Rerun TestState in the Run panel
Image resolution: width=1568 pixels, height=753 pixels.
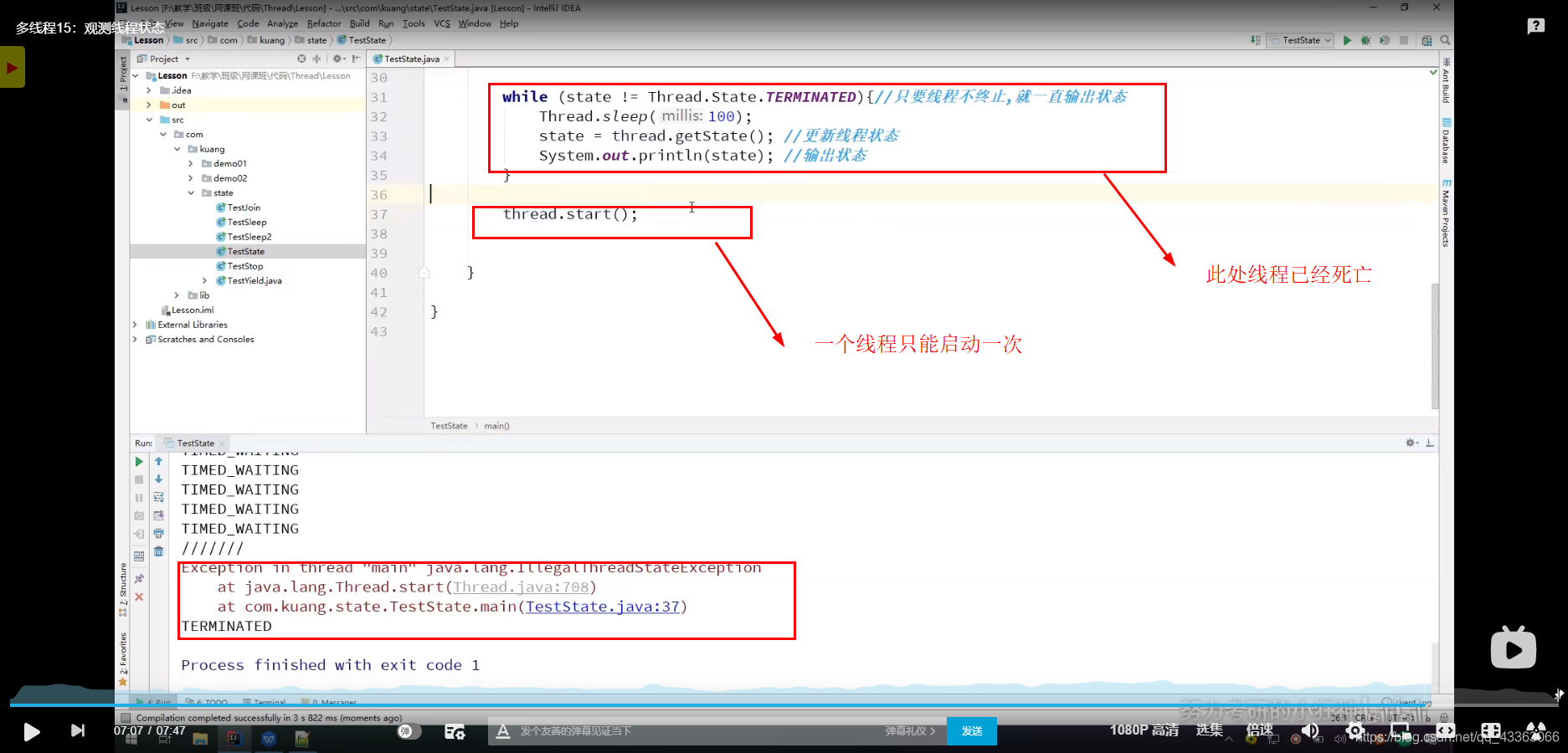click(139, 462)
